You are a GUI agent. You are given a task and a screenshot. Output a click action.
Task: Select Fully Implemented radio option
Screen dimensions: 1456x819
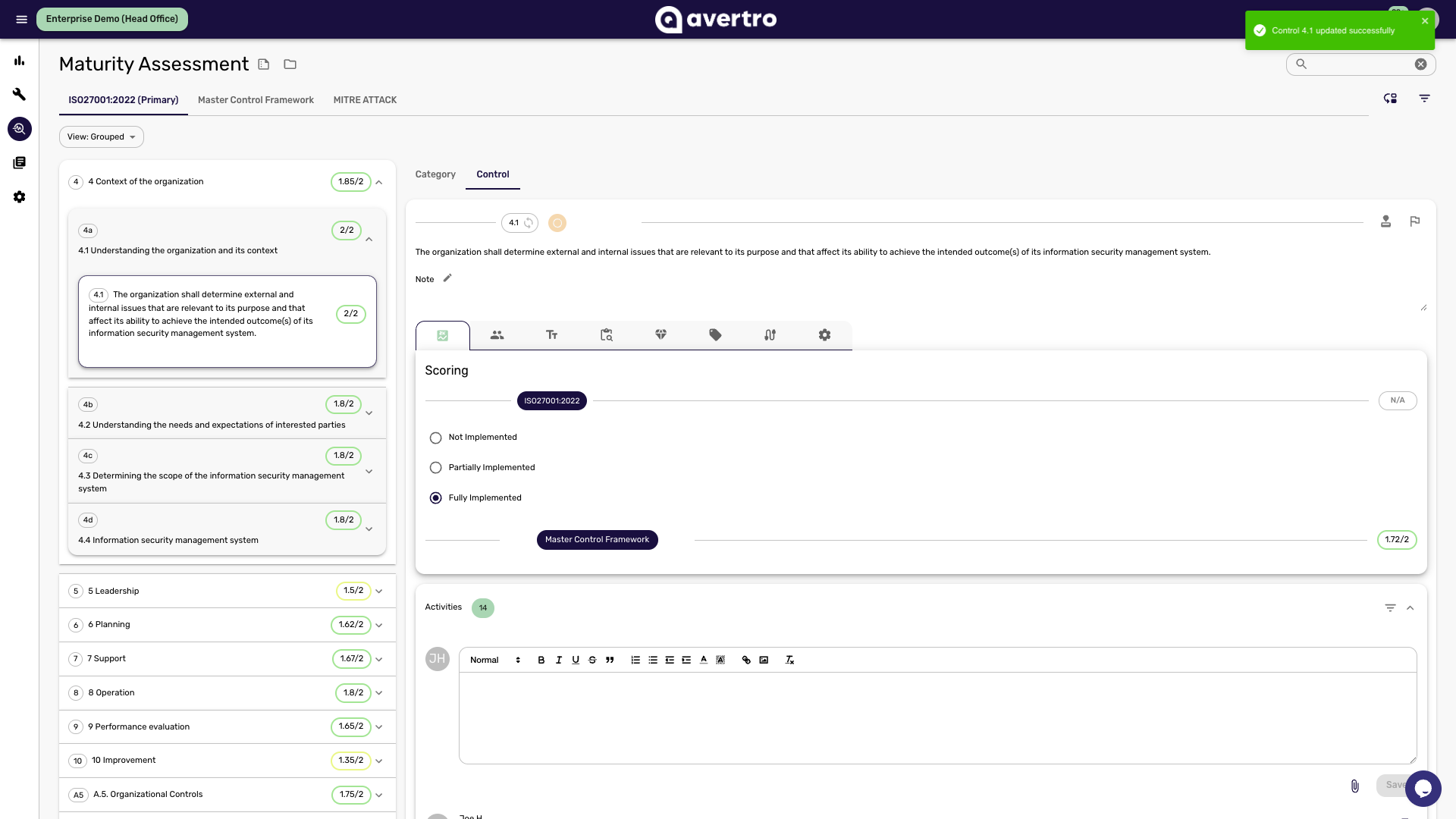pos(435,498)
